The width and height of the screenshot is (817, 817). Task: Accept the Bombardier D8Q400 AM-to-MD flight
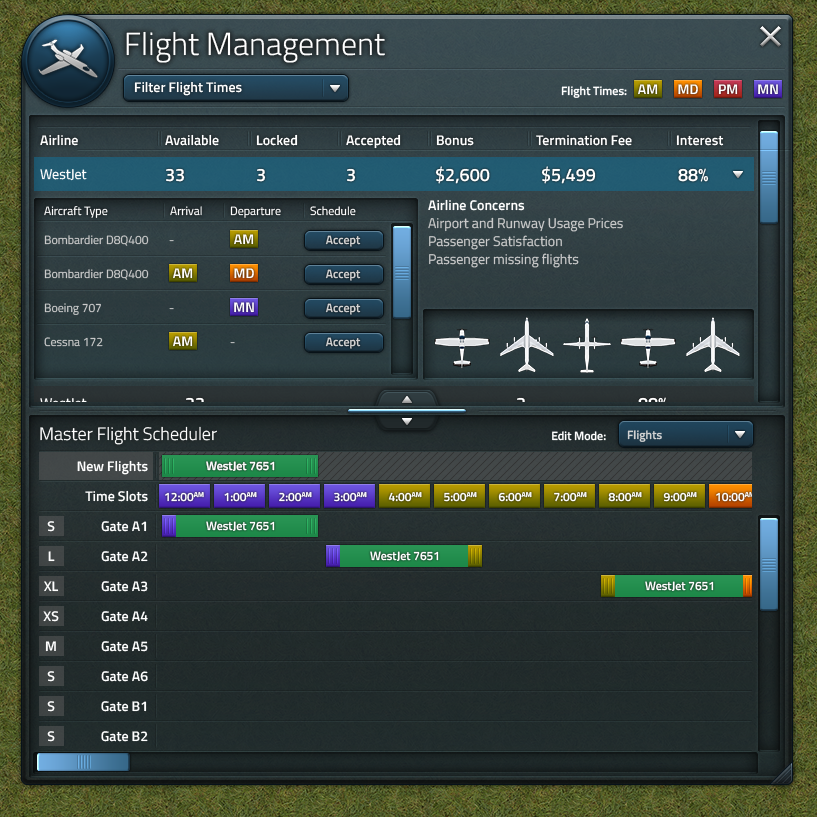pyautogui.click(x=343, y=274)
